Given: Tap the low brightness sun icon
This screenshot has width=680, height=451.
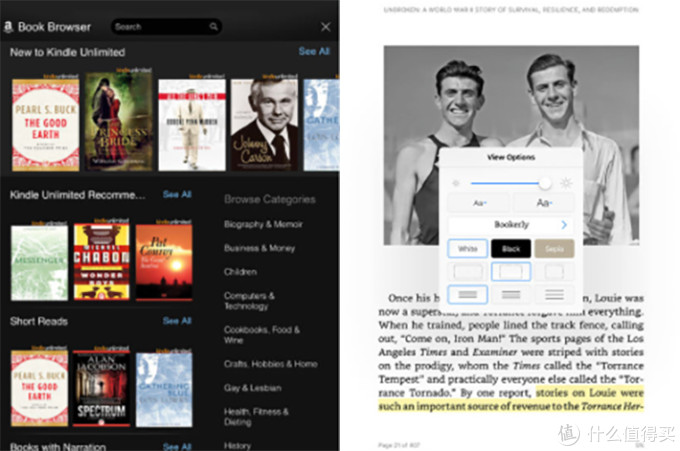Looking at the screenshot, I should pyautogui.click(x=456, y=183).
